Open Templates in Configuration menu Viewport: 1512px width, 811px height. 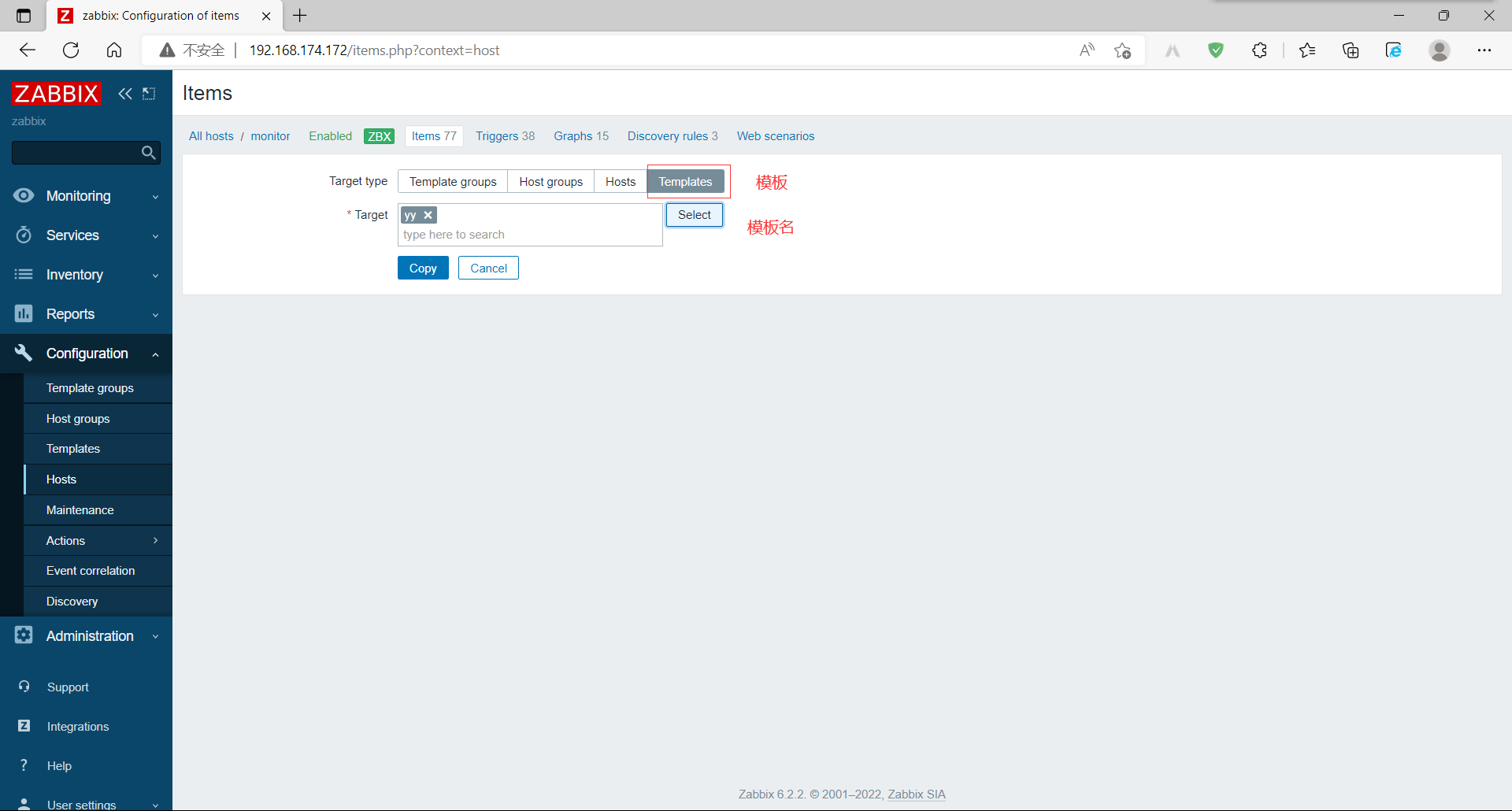pyautogui.click(x=98, y=449)
